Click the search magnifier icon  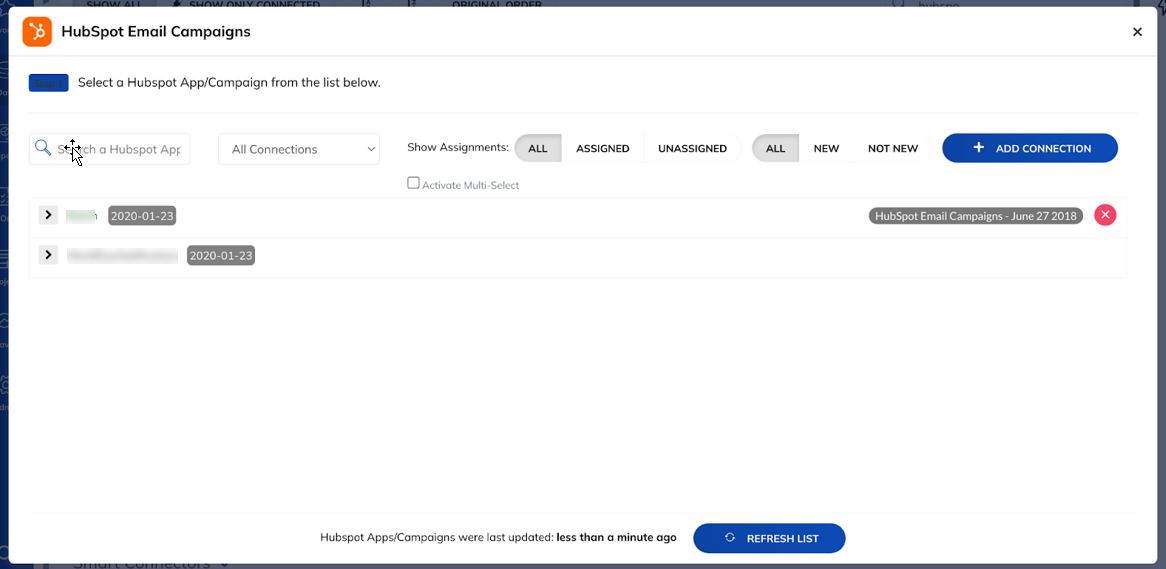(x=43, y=148)
